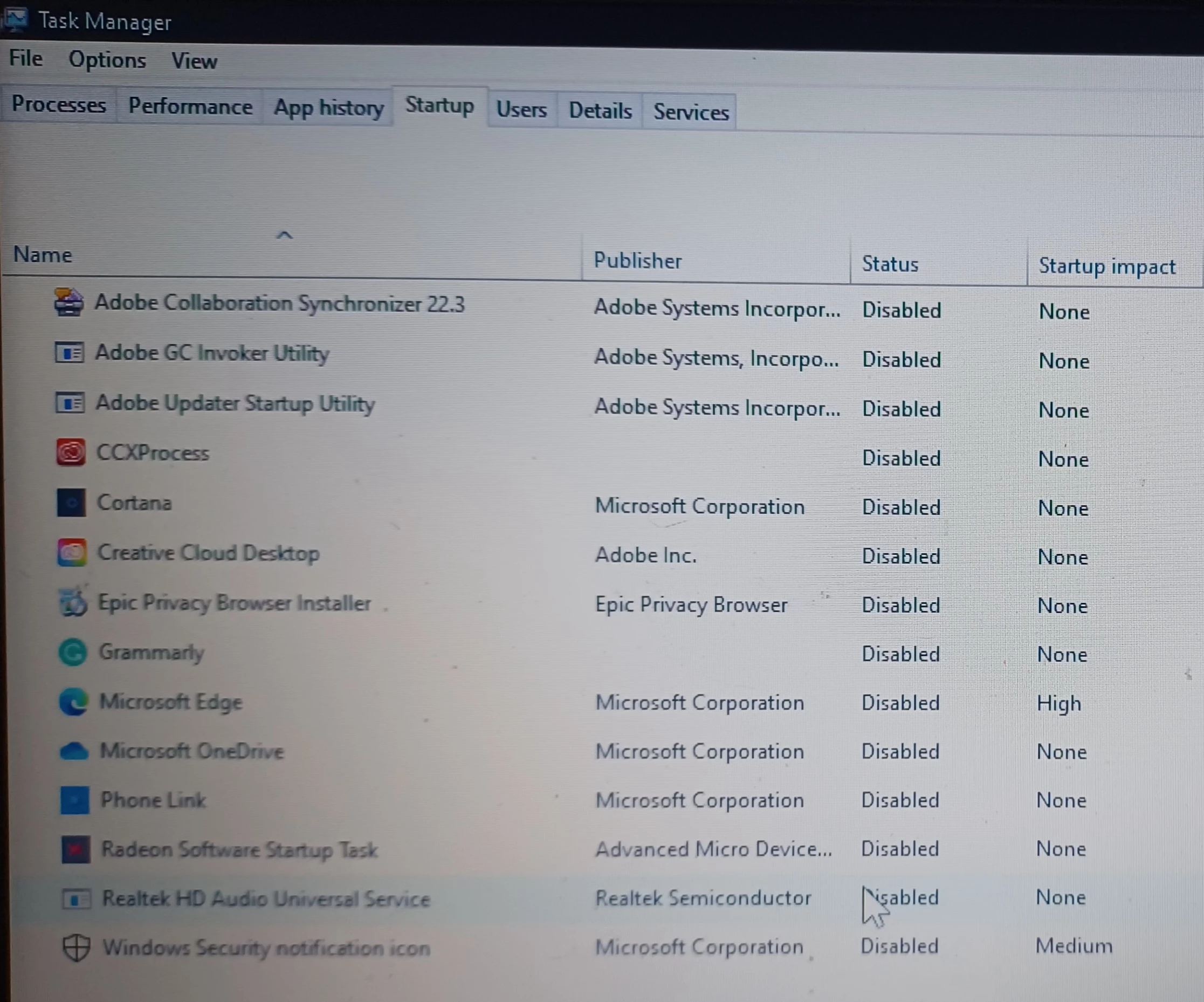The height and width of the screenshot is (1002, 1204).
Task: Click the Radeon Software Startup Task icon
Action: 75,849
